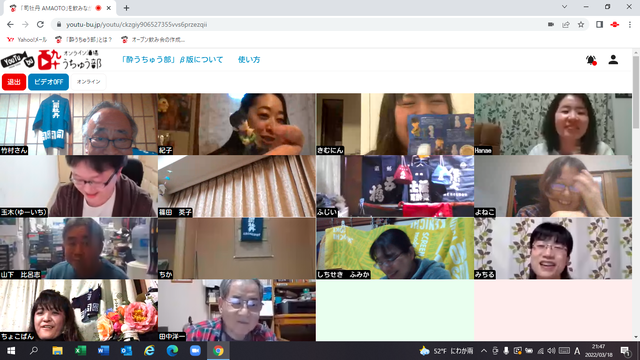This screenshot has width=640, height=360.
Task: Open Yahoo!メール bookmark
Action: (27, 40)
